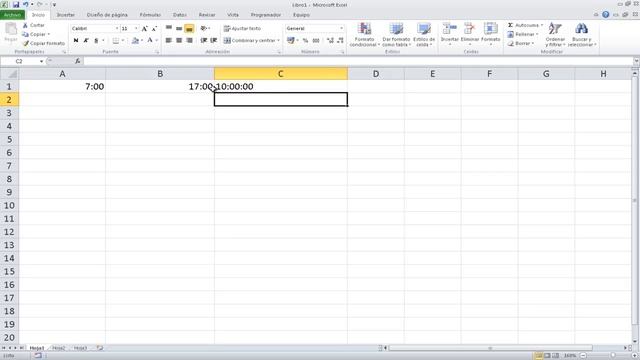This screenshot has width=640, height=360.
Task: Align text right
Action: [x=189, y=40]
